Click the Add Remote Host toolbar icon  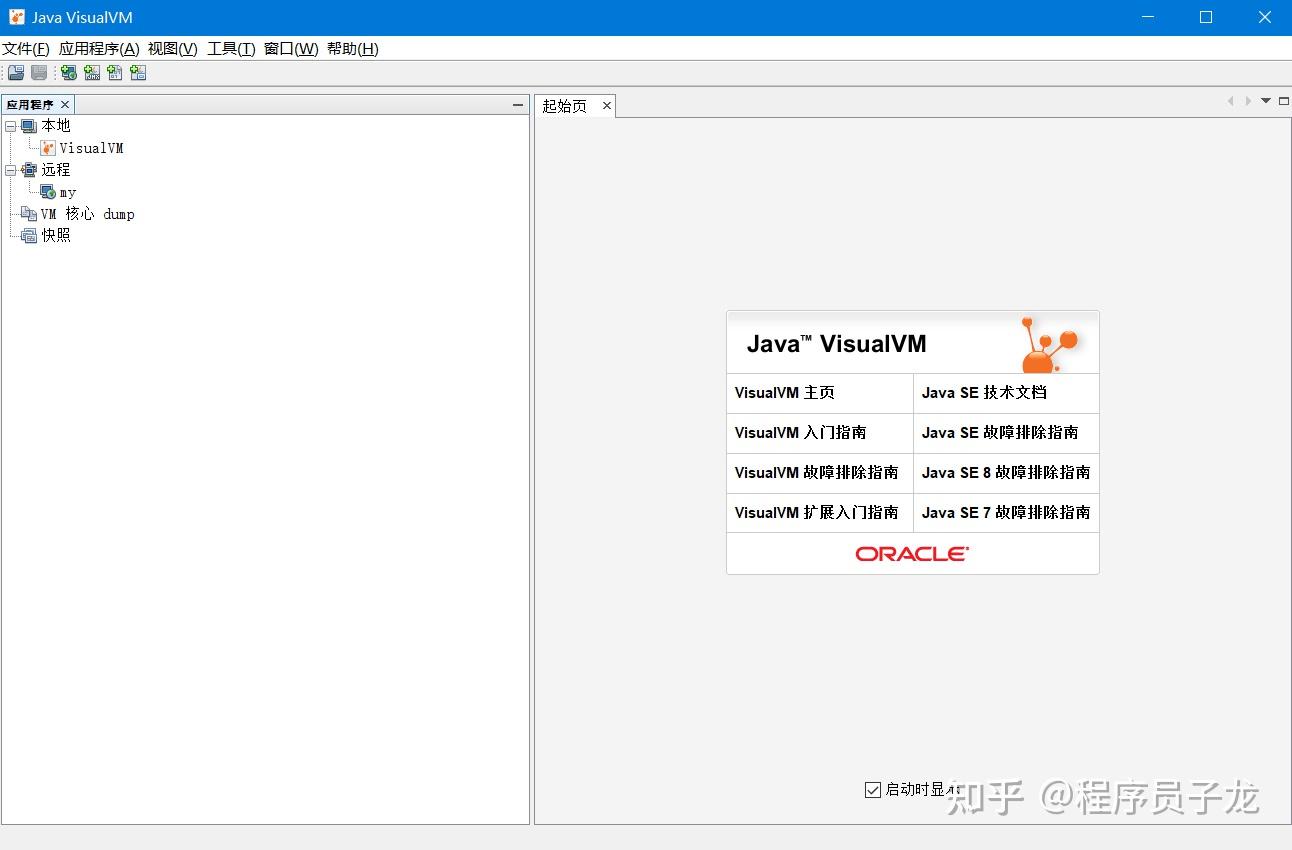tap(67, 72)
